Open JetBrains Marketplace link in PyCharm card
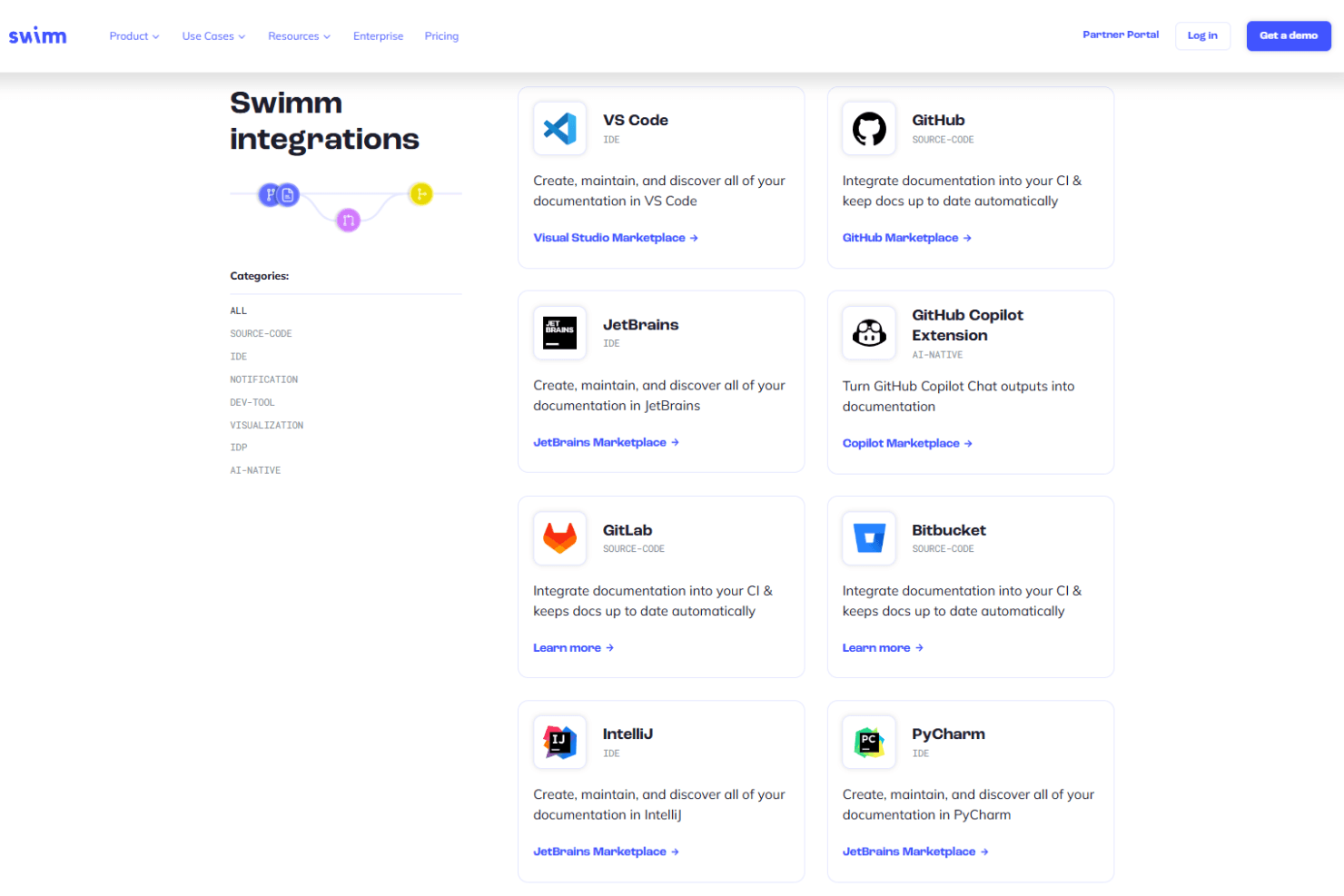Viewport: 1344px width, 896px height. [915, 852]
